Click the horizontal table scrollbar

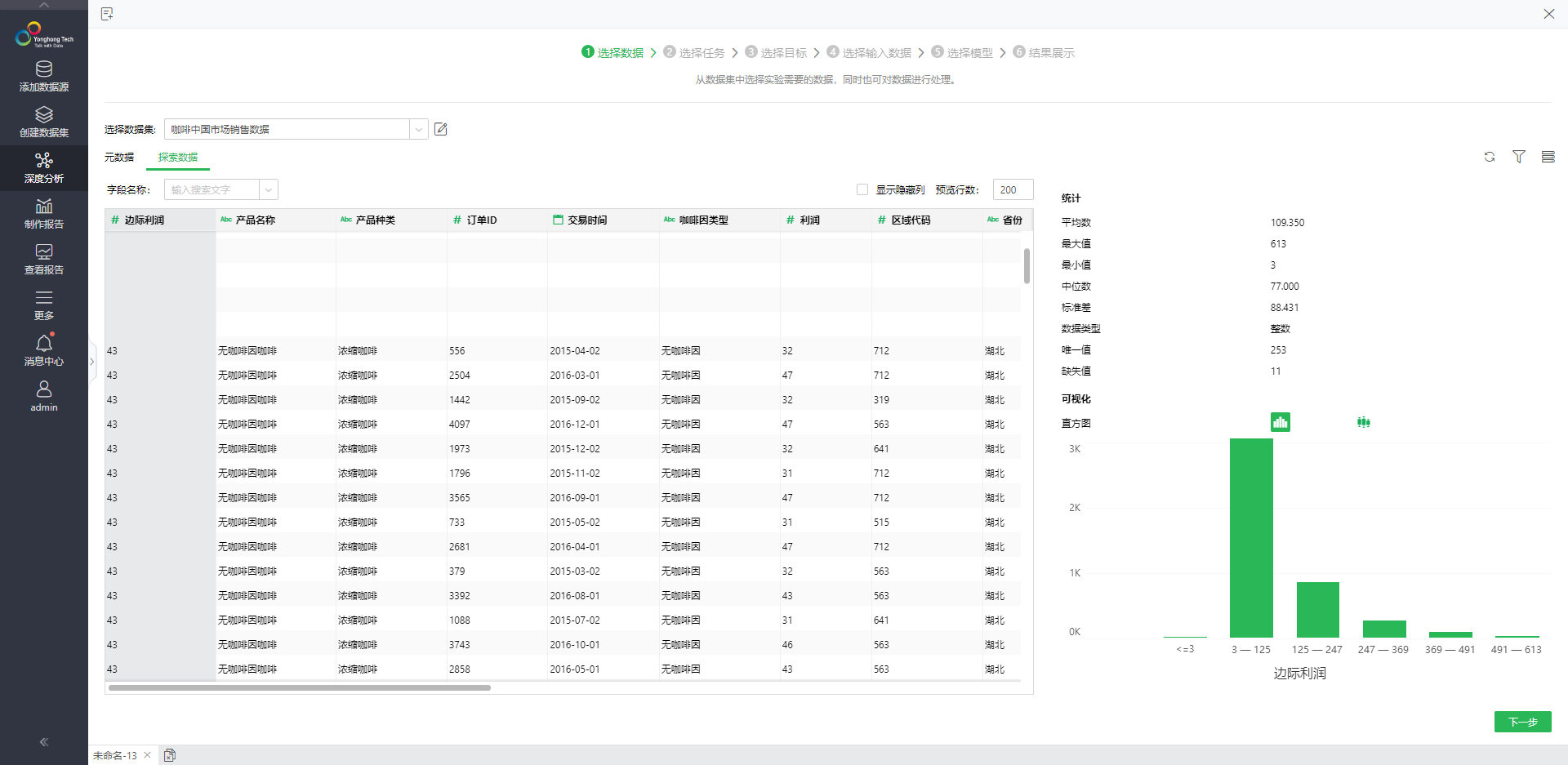point(300,687)
